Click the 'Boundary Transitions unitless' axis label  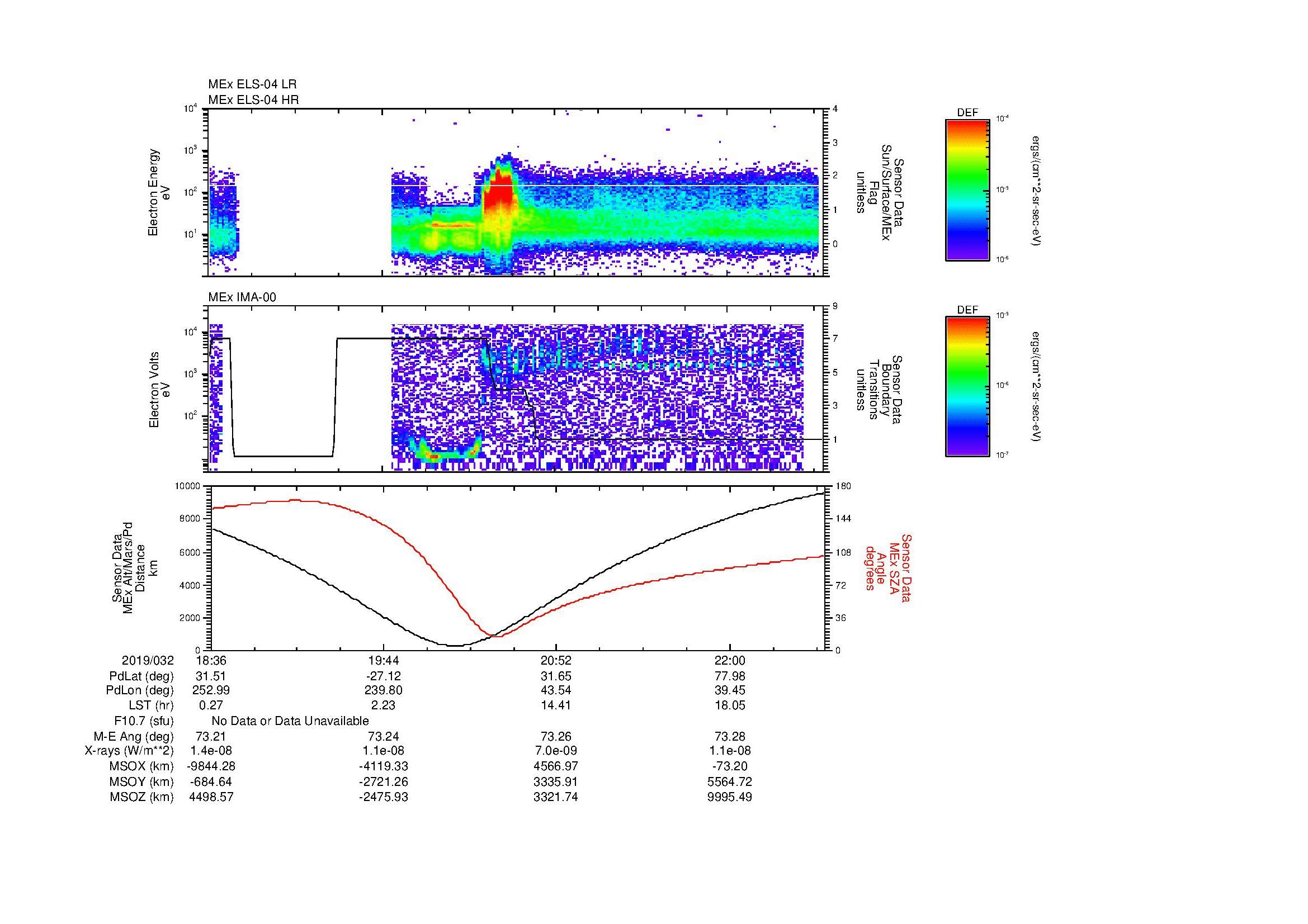coord(881,390)
